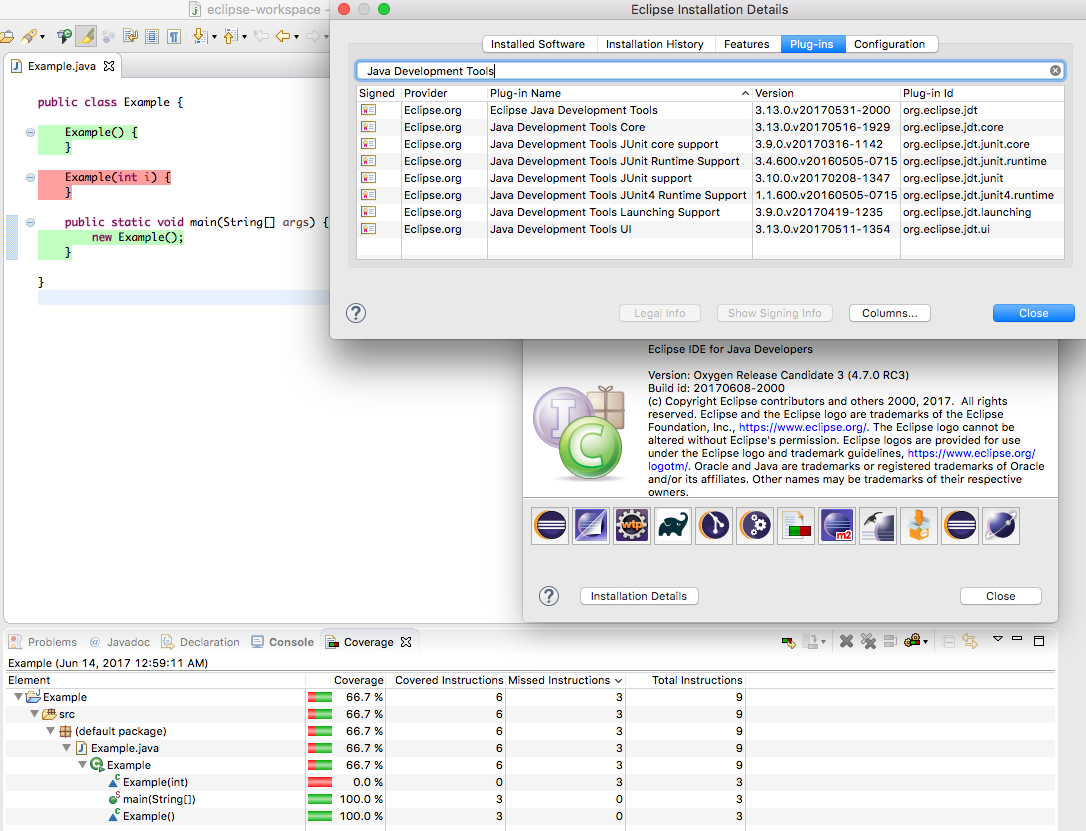
Task: Click Remove Active Session X icon in Coverage
Action: pos(846,641)
